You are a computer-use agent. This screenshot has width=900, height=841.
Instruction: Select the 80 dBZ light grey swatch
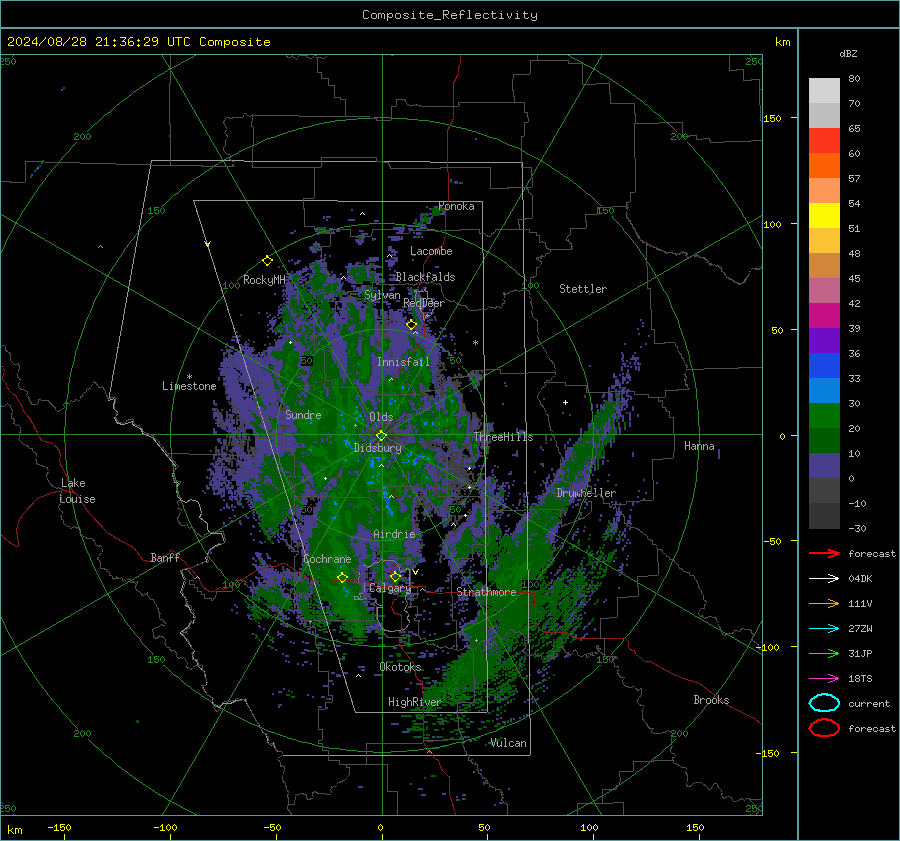pos(824,90)
